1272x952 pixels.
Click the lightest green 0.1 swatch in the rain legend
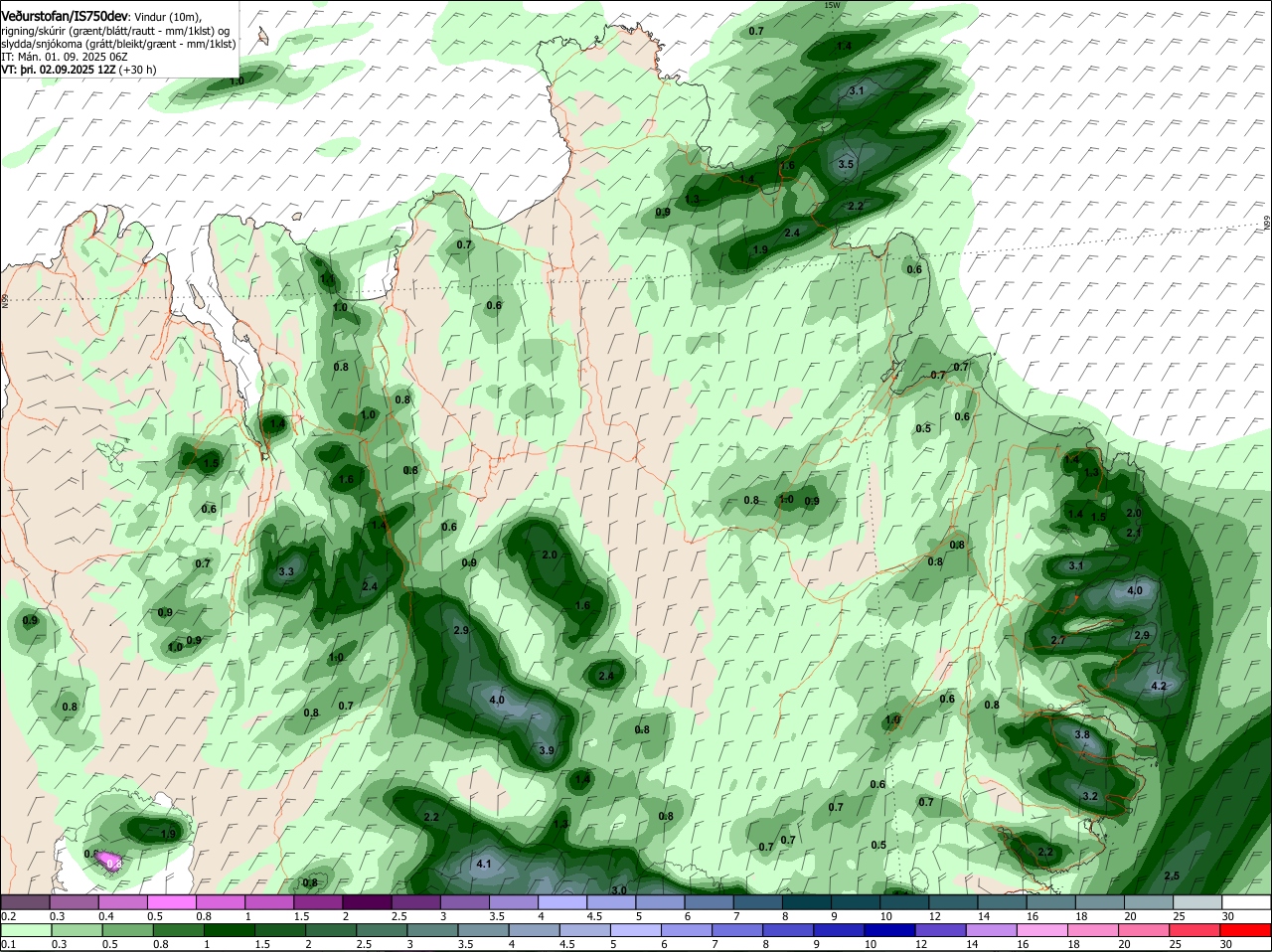[25, 930]
